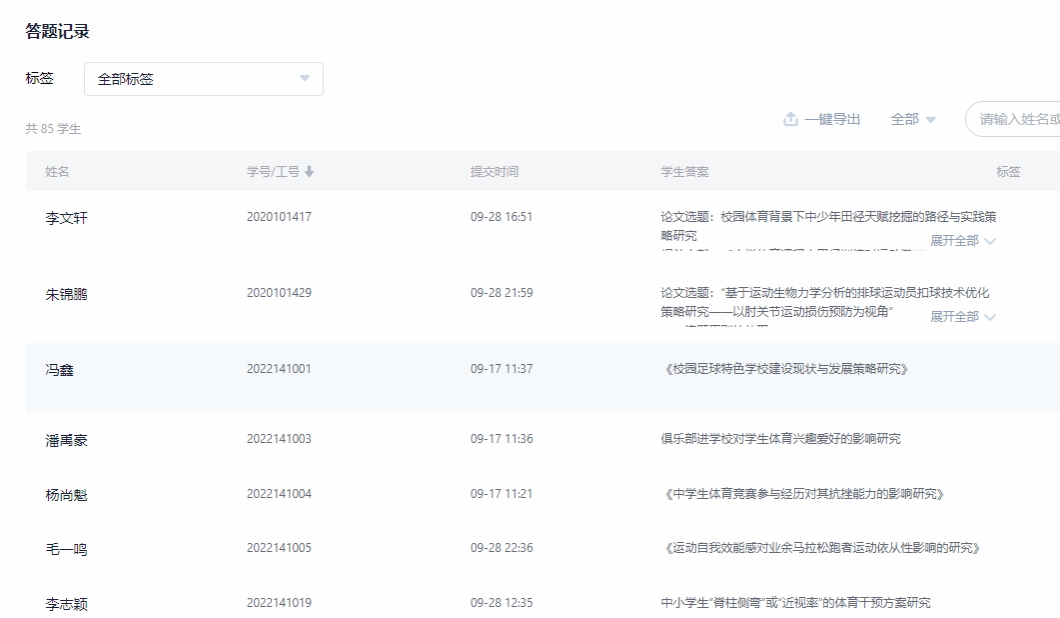Click the export upload icon
The width and height of the screenshot is (1060, 618).
tap(790, 119)
